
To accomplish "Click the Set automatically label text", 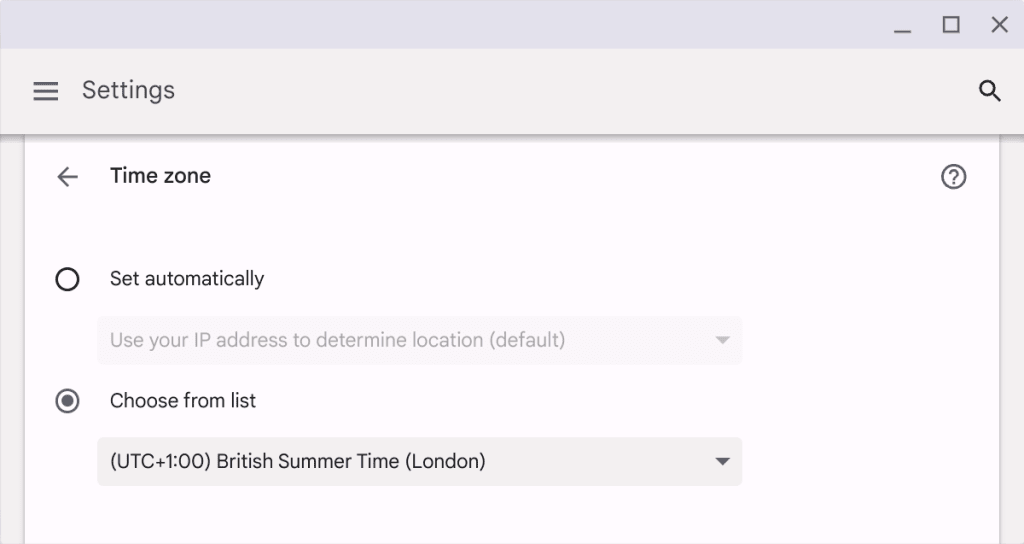I will coord(187,279).
